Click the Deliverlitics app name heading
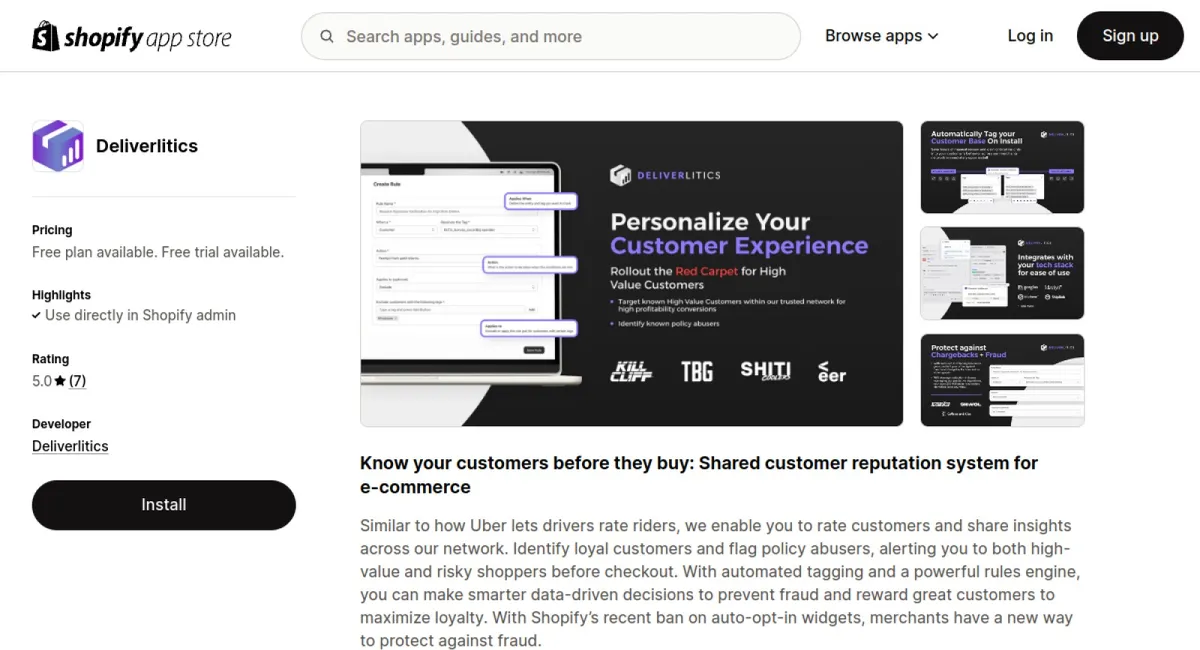The image size is (1200, 650). coord(147,146)
